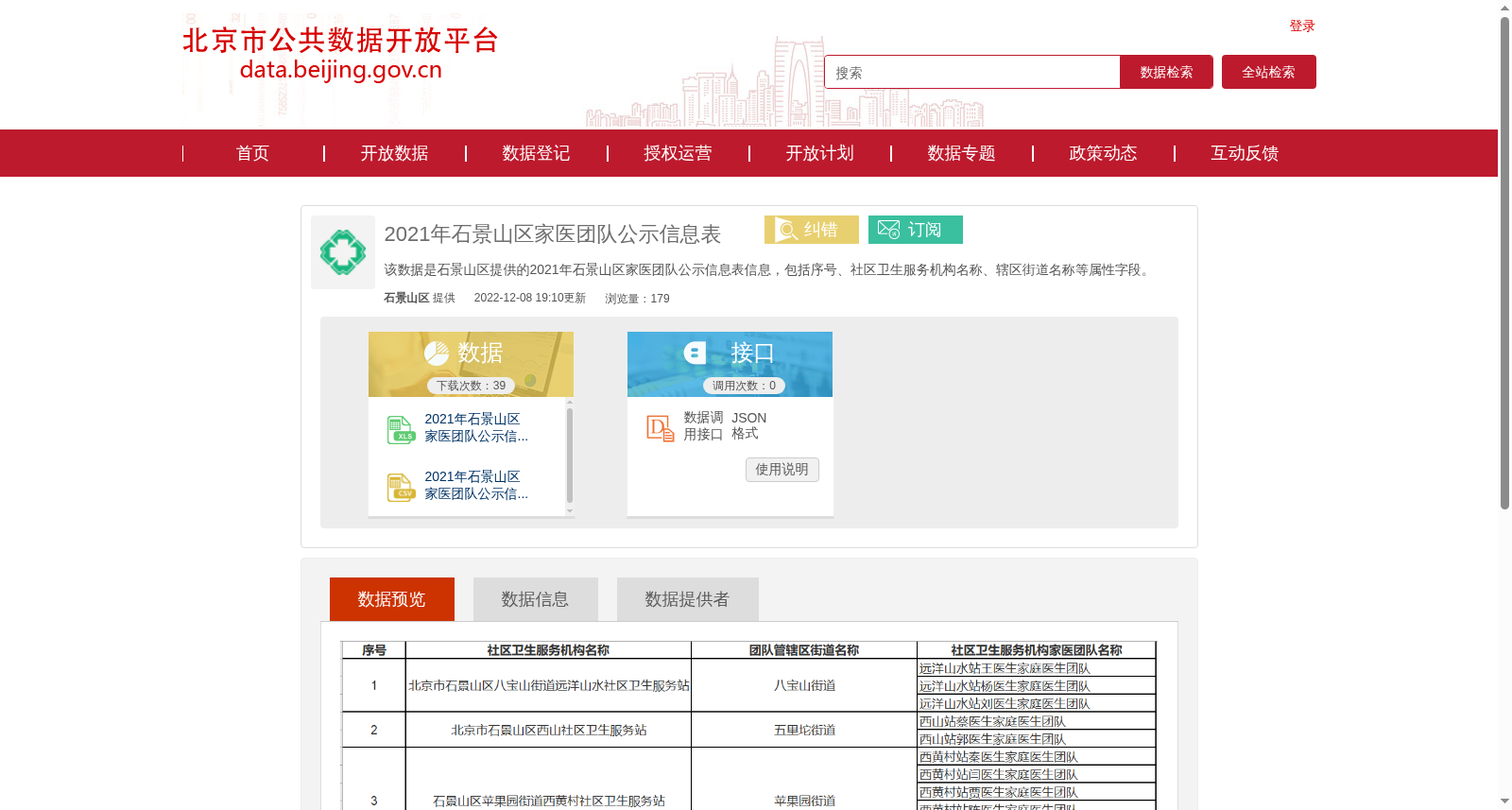Click the 浏览量：179 text
The height and width of the screenshot is (810, 1512).
(637, 299)
